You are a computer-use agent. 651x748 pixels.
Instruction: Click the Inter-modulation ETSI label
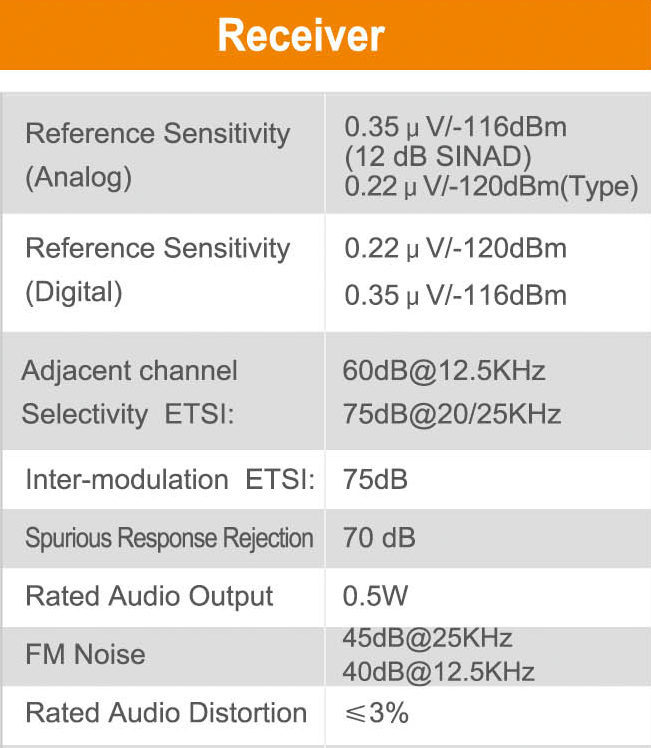[170, 480]
